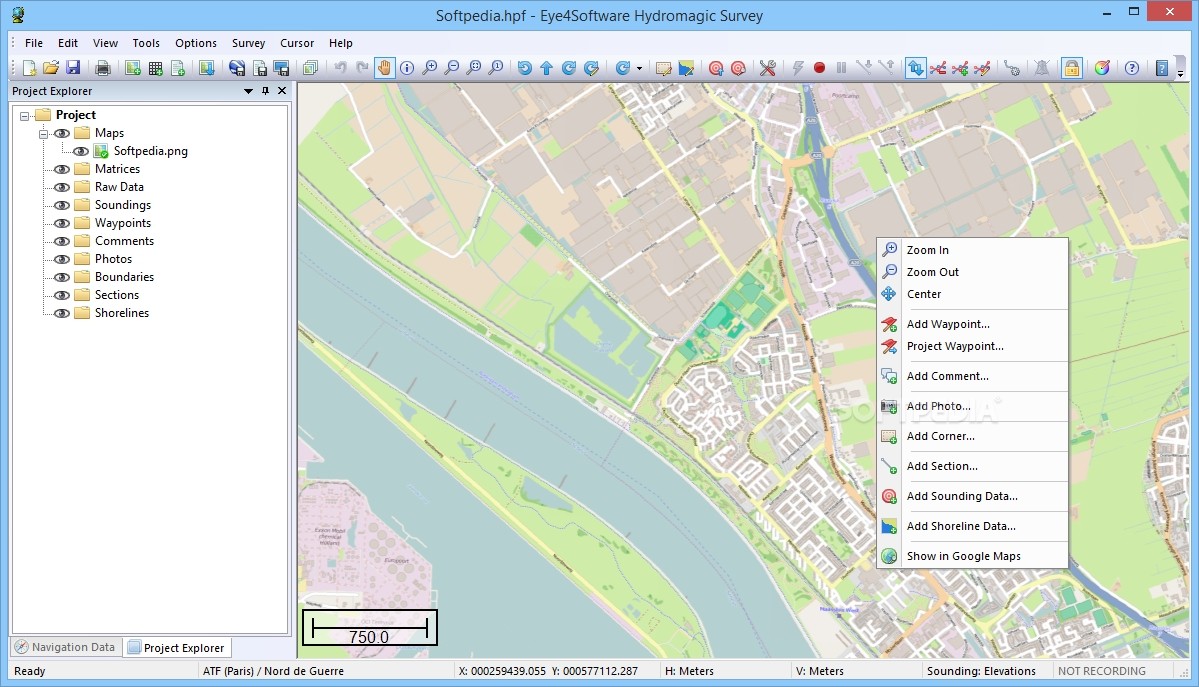Click the blue question mark help icon
Screen dimensions: 1199x687
1132,68
